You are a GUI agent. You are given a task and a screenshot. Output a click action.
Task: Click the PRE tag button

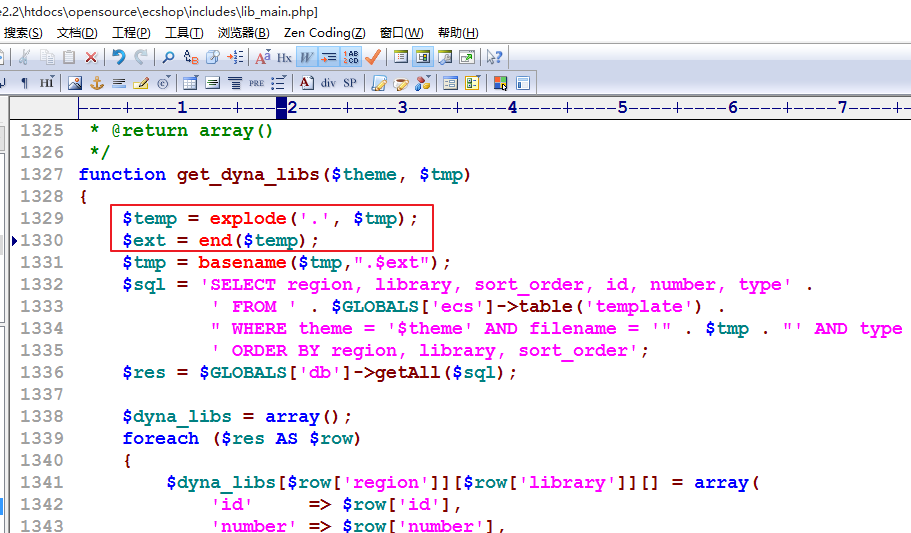(257, 83)
